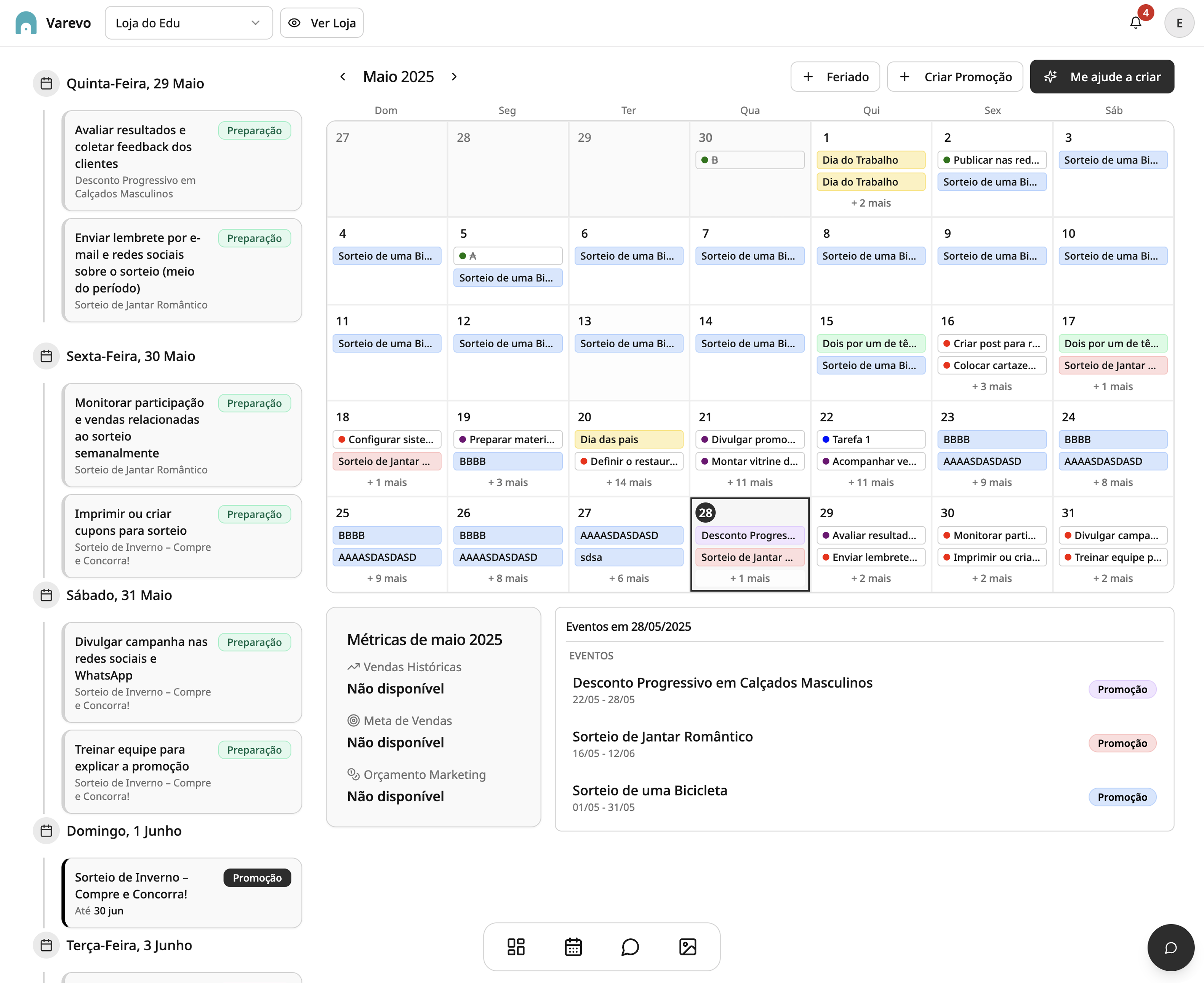This screenshot has width=1204, height=983.
Task: Click Me ajude a criar button
Action: pos(1102,76)
